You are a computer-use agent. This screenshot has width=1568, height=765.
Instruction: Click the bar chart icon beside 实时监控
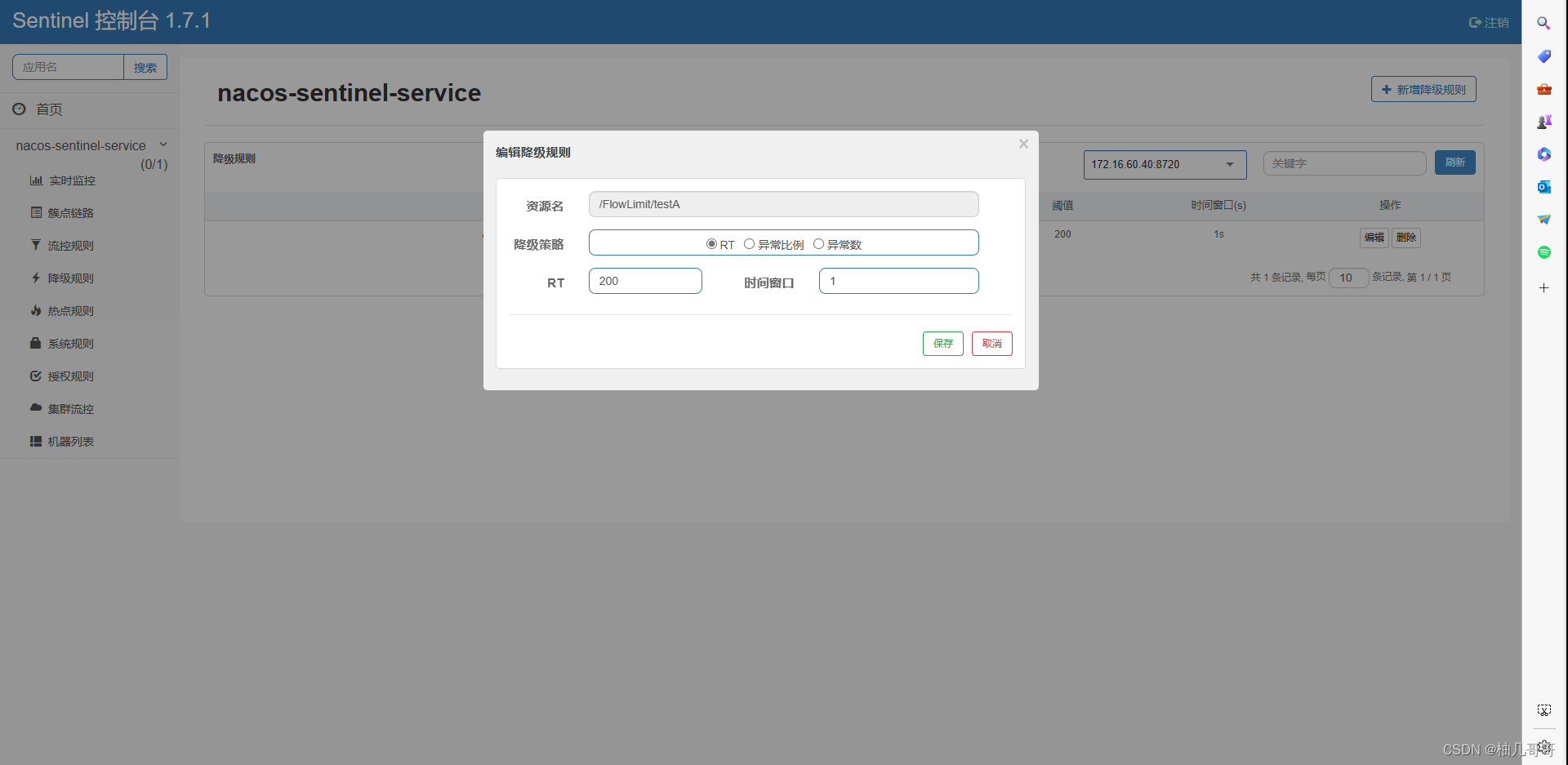point(36,180)
